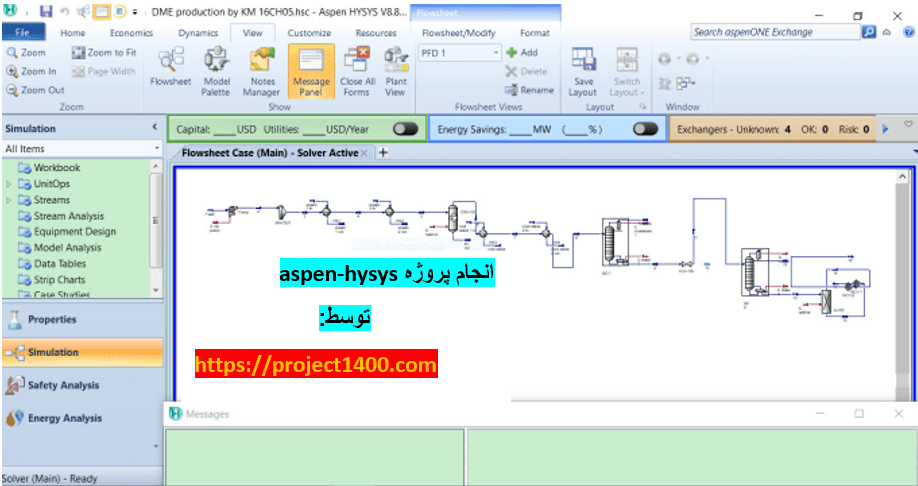918x486 pixels.
Task: Select Equipment Design in the tree
Action: pos(67,232)
